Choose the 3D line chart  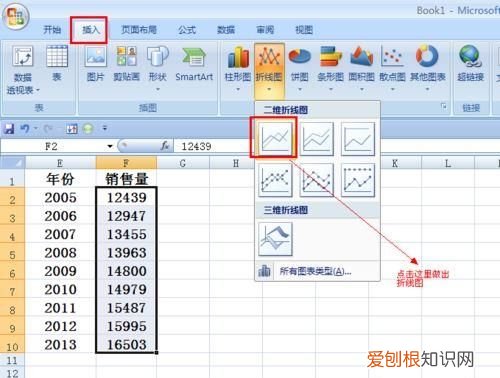pyautogui.click(x=275, y=239)
